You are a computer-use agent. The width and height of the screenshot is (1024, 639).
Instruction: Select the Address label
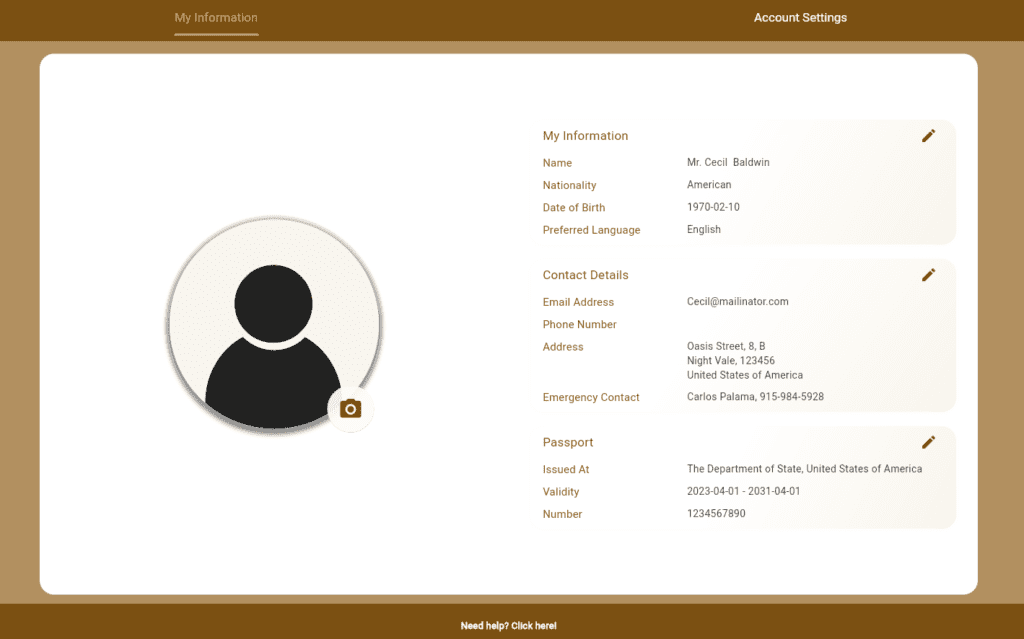pyautogui.click(x=563, y=347)
